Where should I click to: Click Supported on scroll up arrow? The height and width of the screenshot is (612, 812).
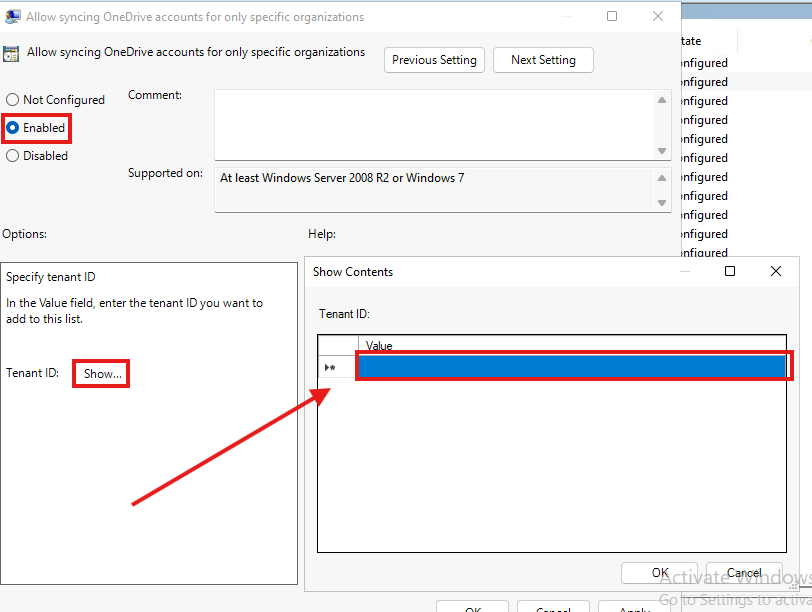pyautogui.click(x=662, y=178)
